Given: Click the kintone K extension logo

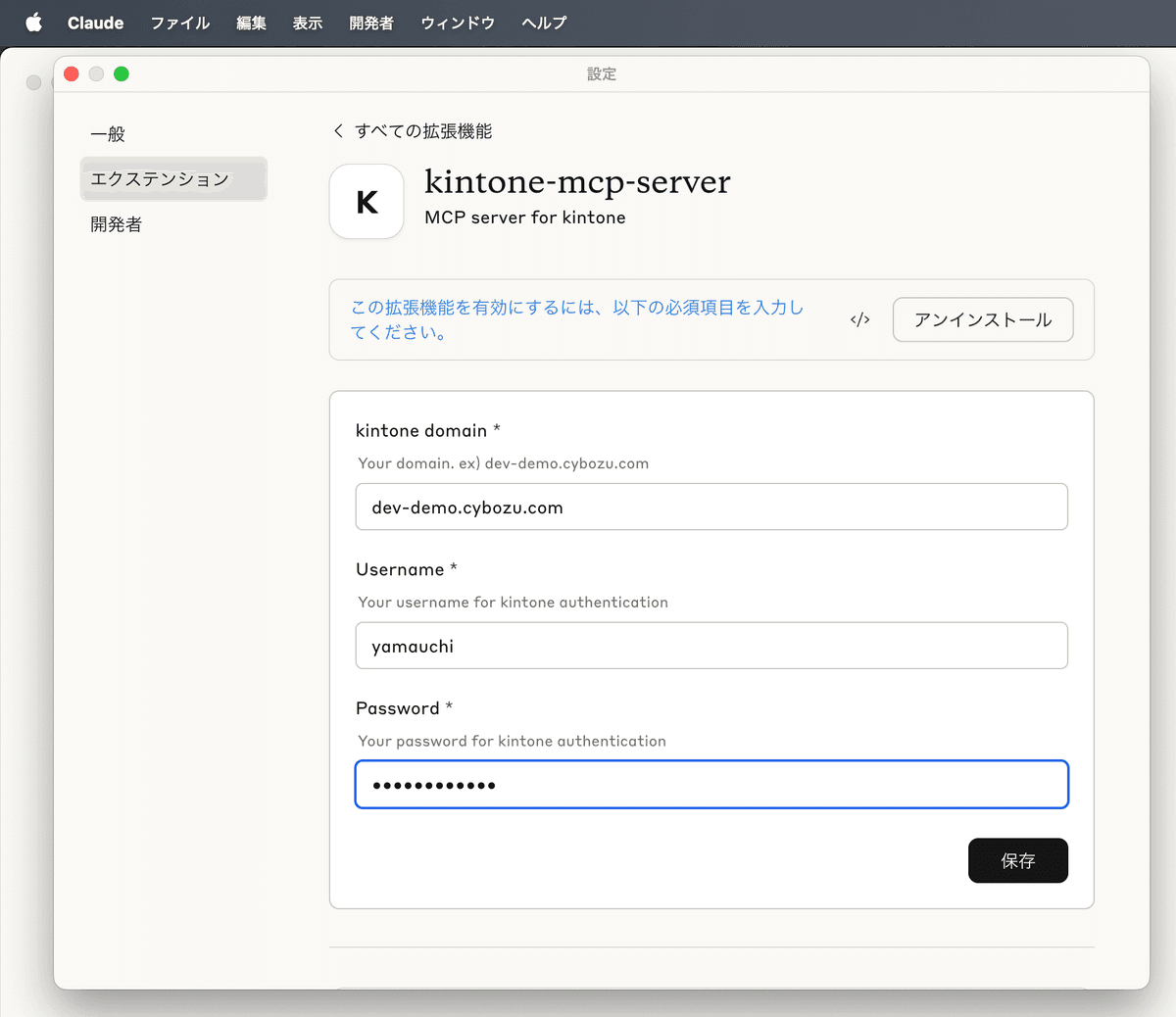Looking at the screenshot, I should pos(367,202).
